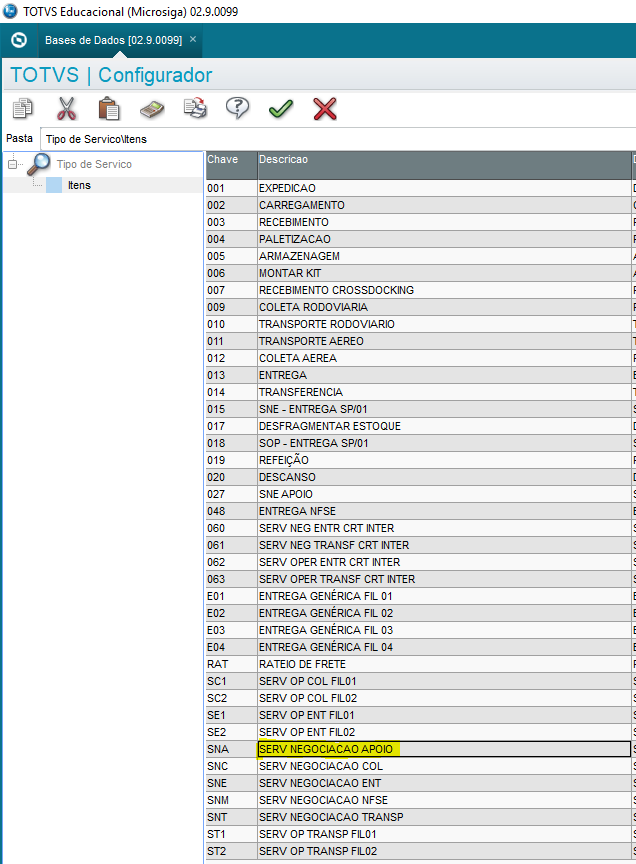Select row RECEBIMENTO key 003
The width and height of the screenshot is (636, 864).
(x=419, y=222)
